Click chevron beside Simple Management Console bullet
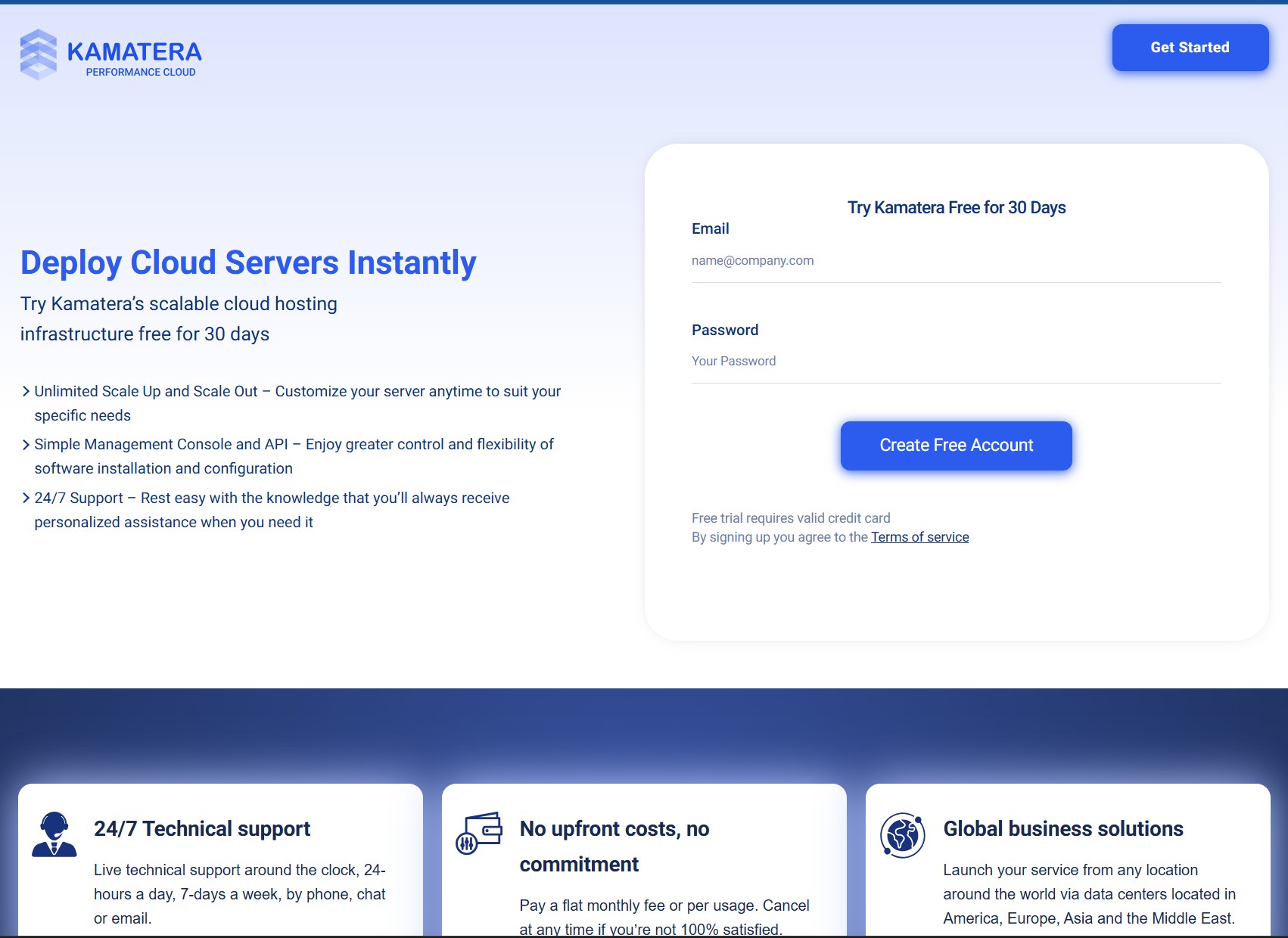This screenshot has width=1288, height=938. point(26,445)
